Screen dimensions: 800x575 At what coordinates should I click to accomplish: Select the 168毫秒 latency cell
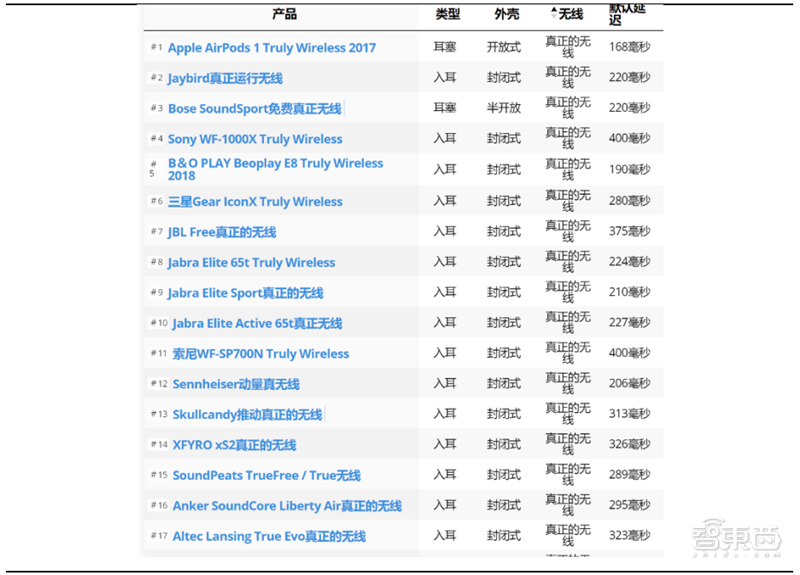(630, 47)
